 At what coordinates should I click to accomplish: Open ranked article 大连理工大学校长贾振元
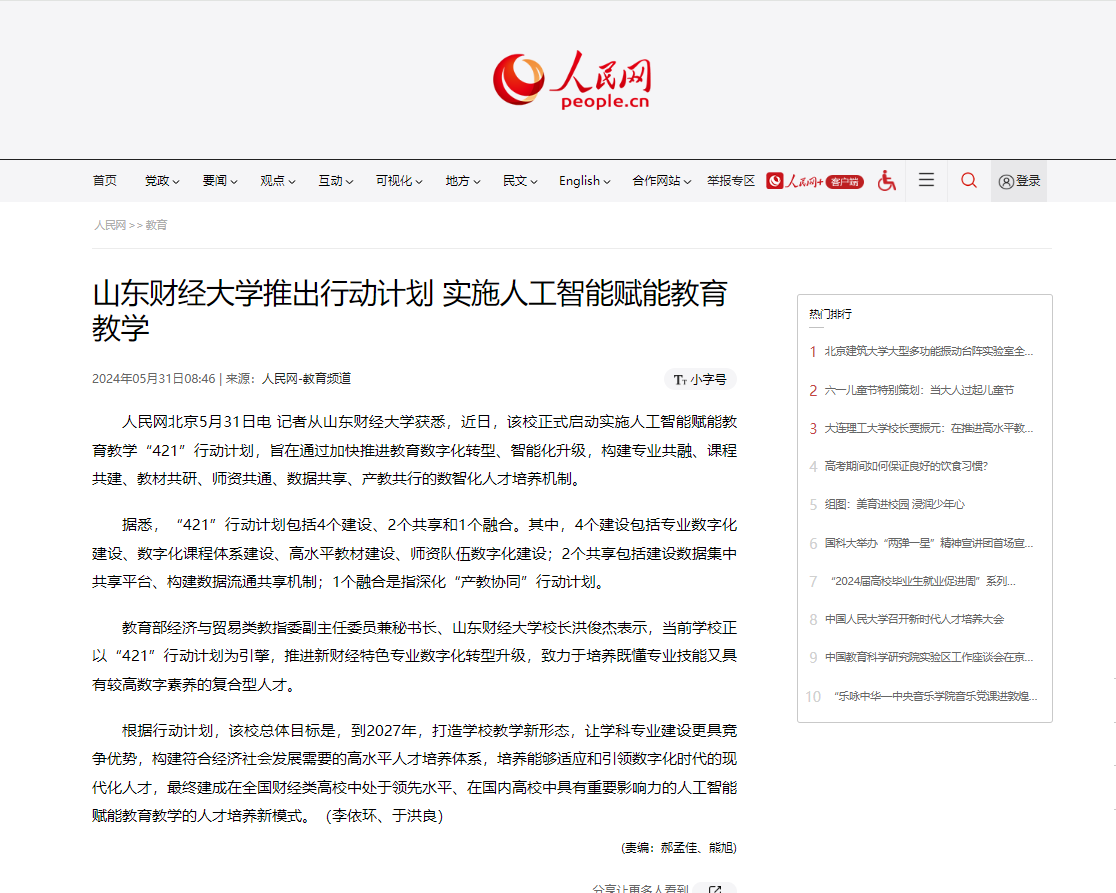pyautogui.click(x=929, y=428)
